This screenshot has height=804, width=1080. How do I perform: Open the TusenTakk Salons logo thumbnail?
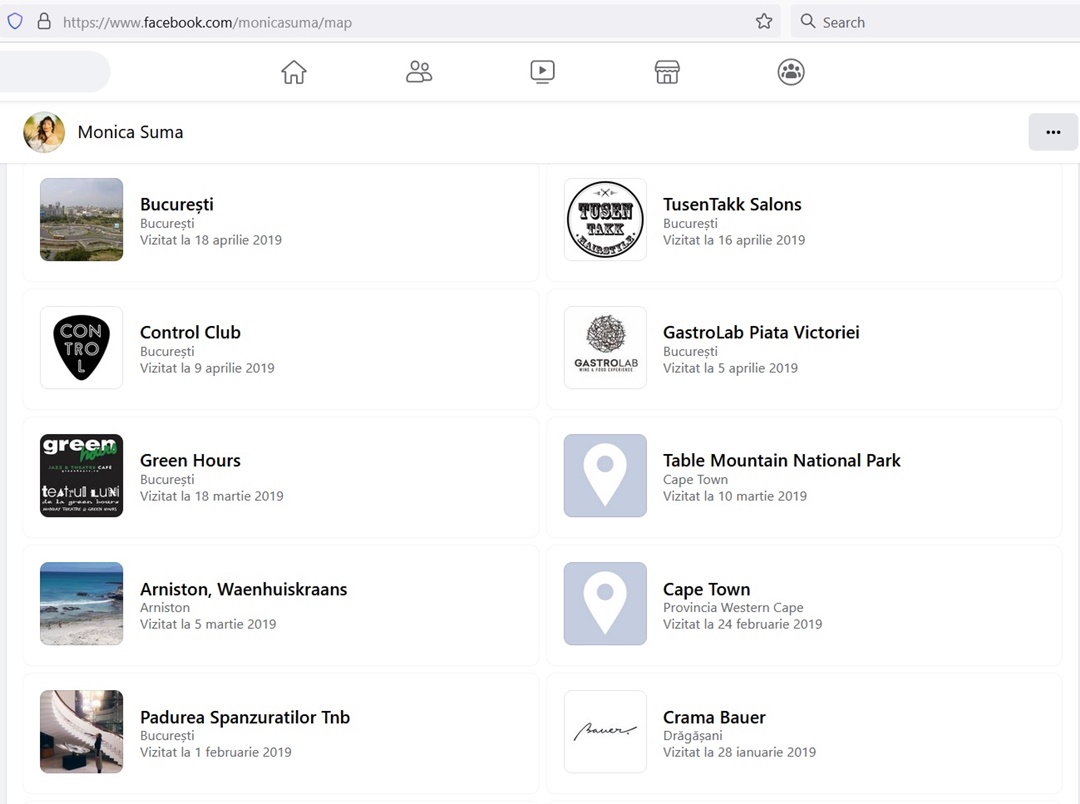click(605, 220)
